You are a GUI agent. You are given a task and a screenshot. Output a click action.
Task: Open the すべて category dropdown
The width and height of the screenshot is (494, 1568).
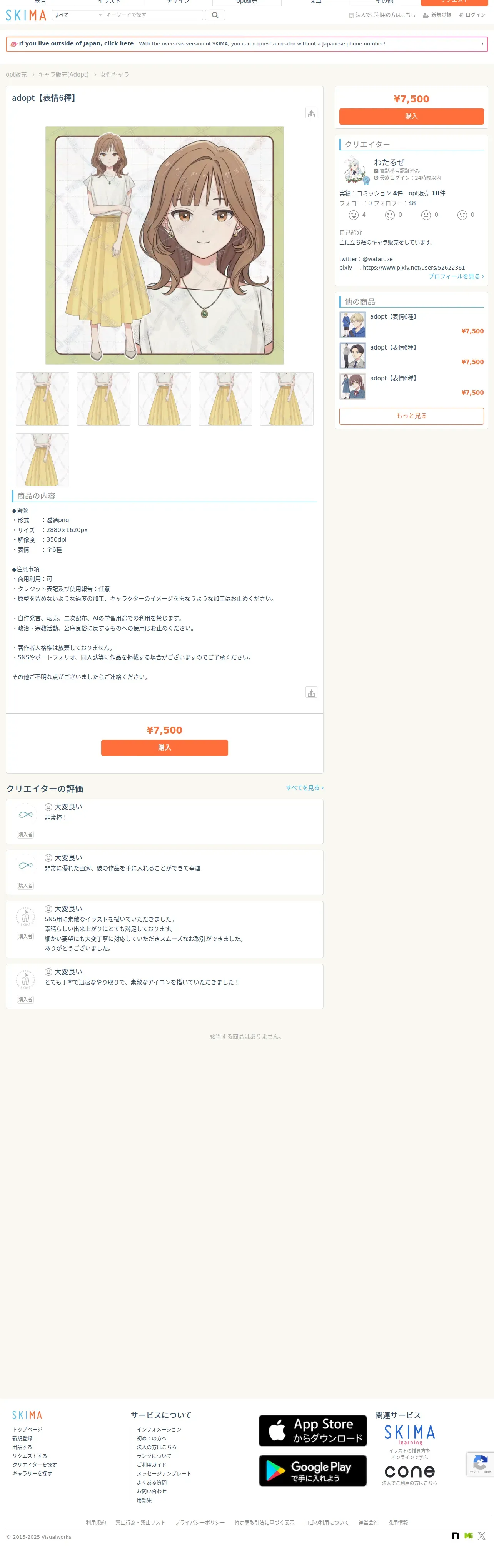[78, 15]
